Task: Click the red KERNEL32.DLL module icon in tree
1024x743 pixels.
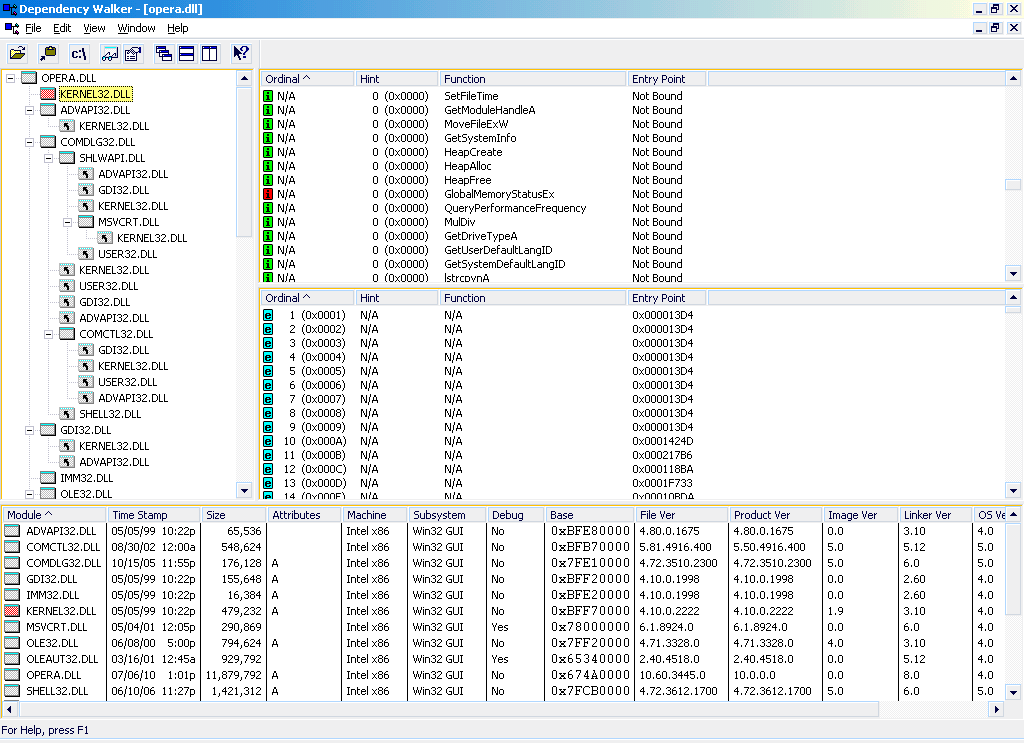Action: pos(48,94)
